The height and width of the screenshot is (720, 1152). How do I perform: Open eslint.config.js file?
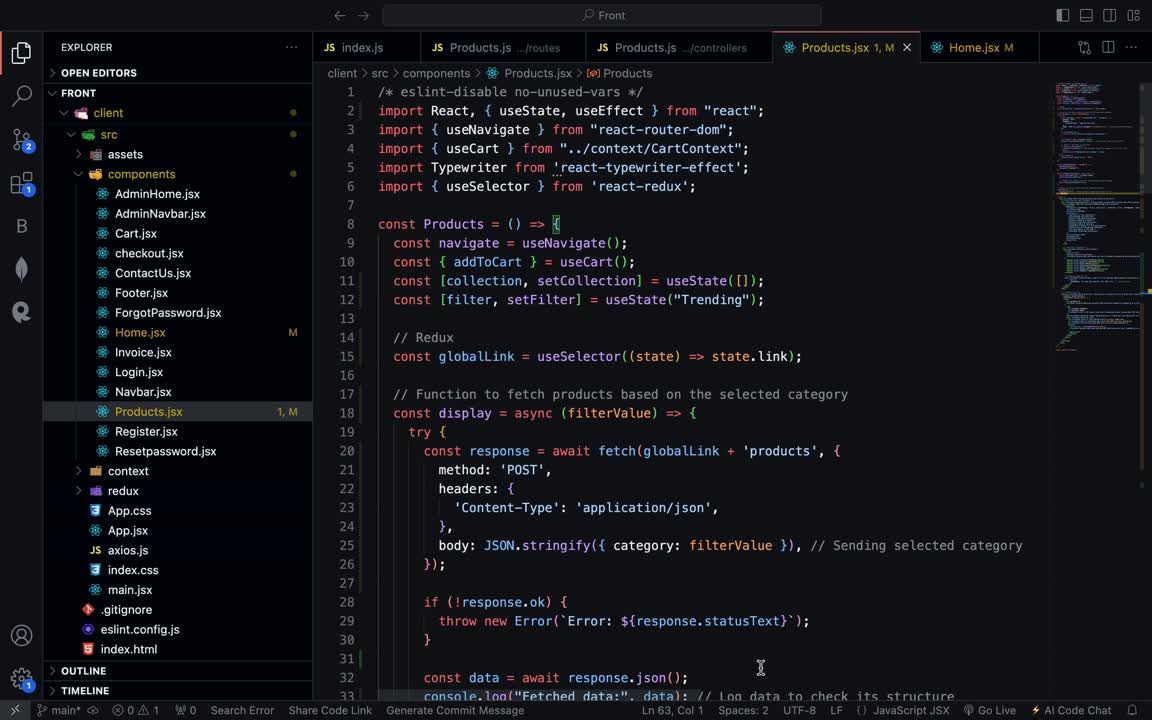click(x=178, y=630)
